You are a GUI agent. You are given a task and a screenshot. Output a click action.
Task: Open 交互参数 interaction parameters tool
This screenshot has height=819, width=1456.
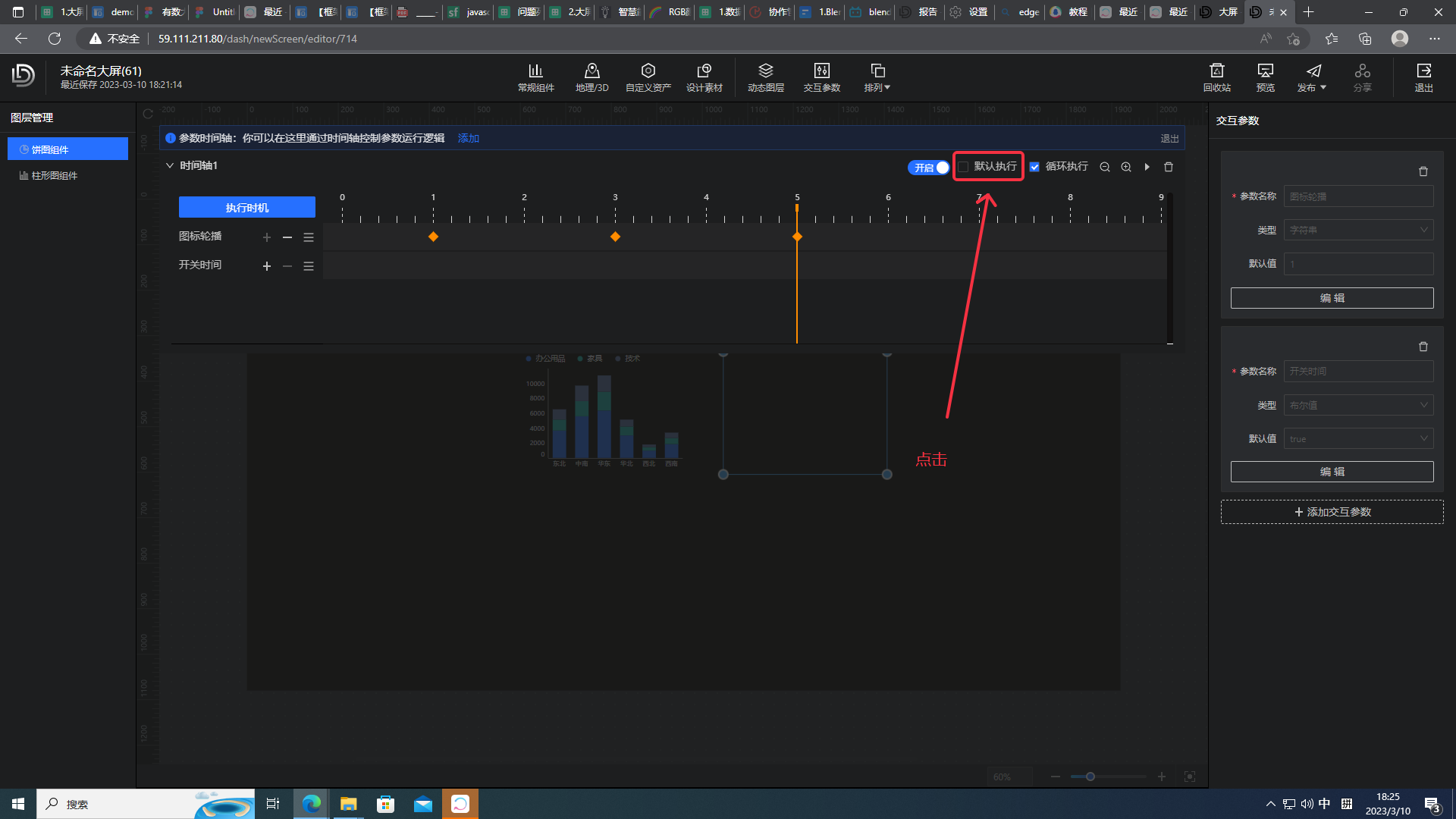(x=821, y=77)
